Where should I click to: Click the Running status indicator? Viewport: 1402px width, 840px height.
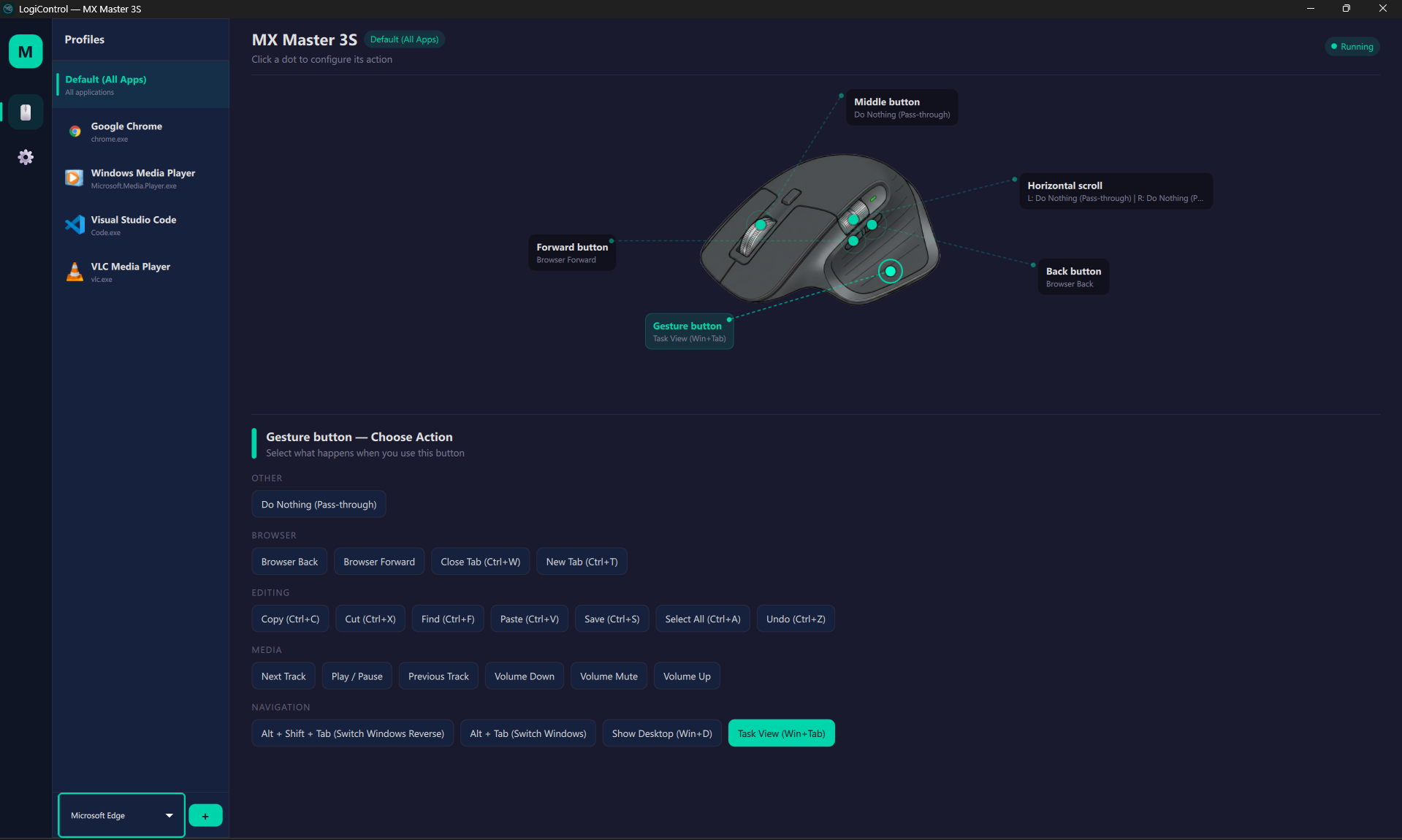pos(1352,46)
